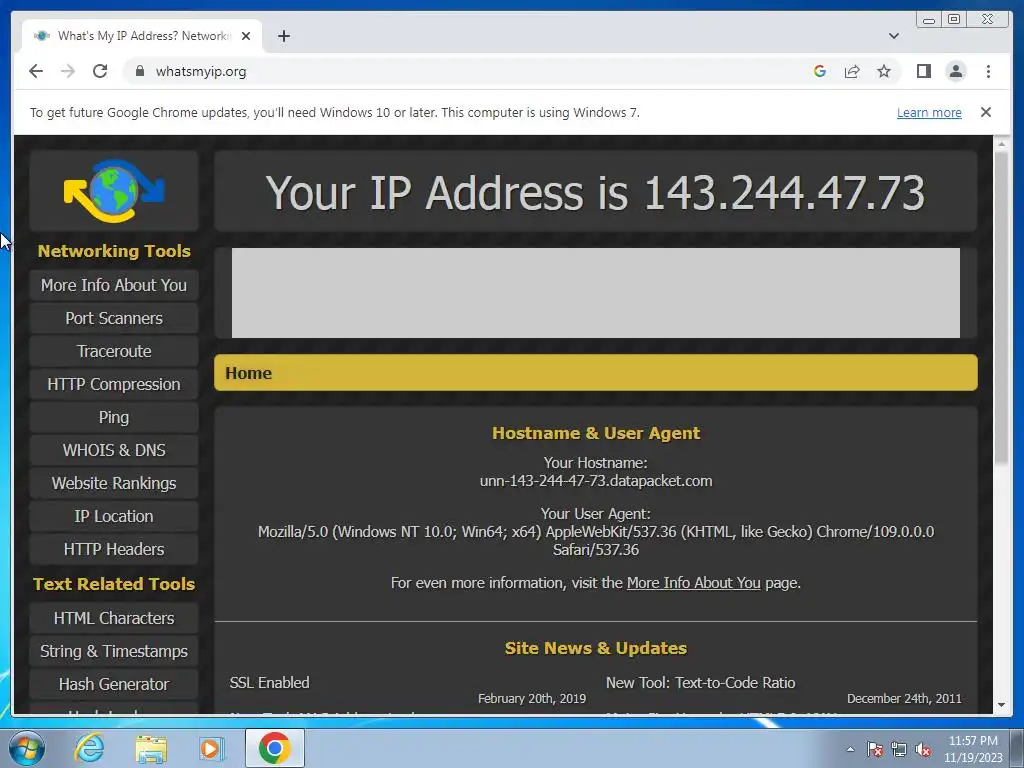Click the scrollbar up arrow
Image resolution: width=1024 pixels, height=768 pixels.
[1001, 143]
